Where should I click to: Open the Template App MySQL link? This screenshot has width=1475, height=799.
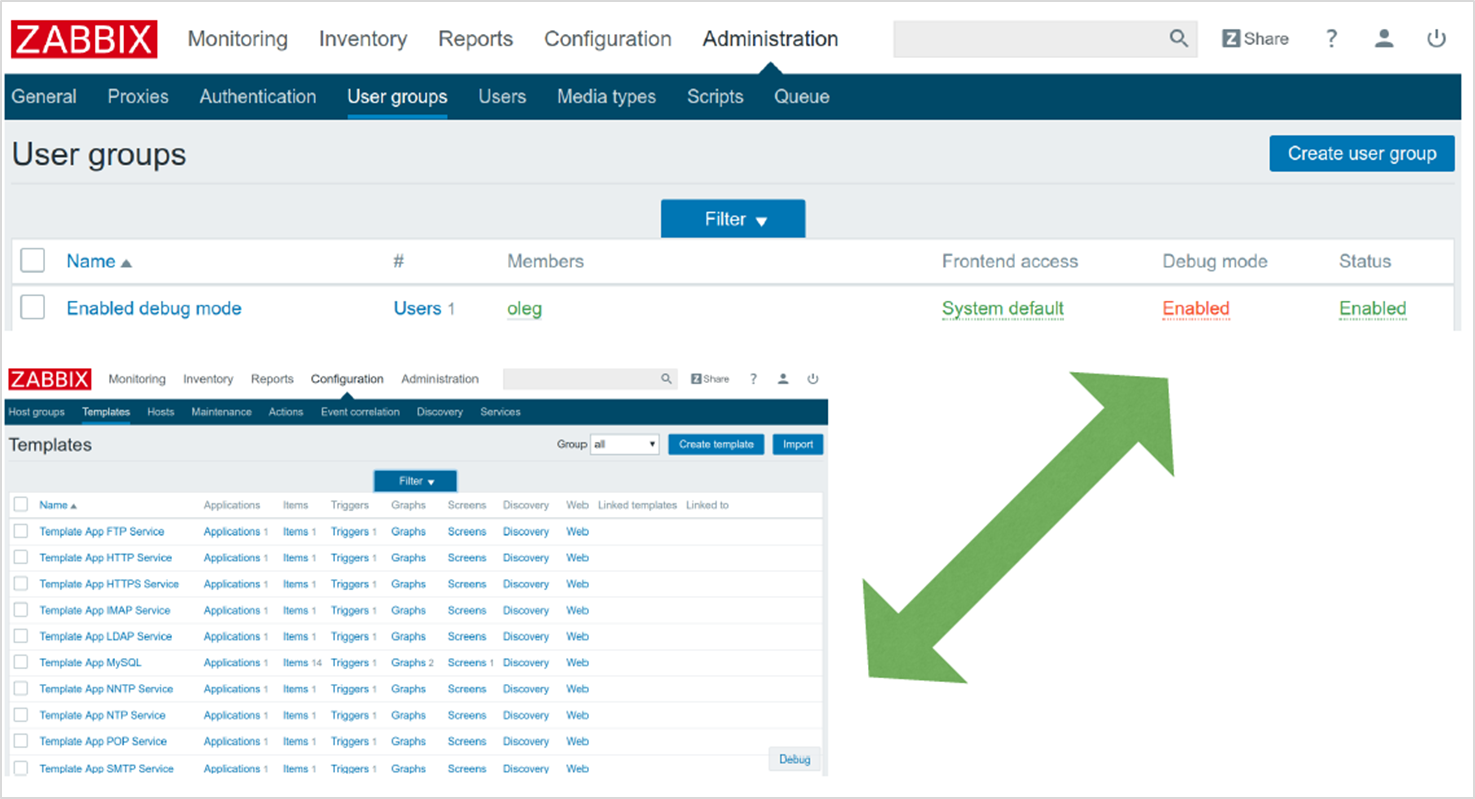click(90, 662)
